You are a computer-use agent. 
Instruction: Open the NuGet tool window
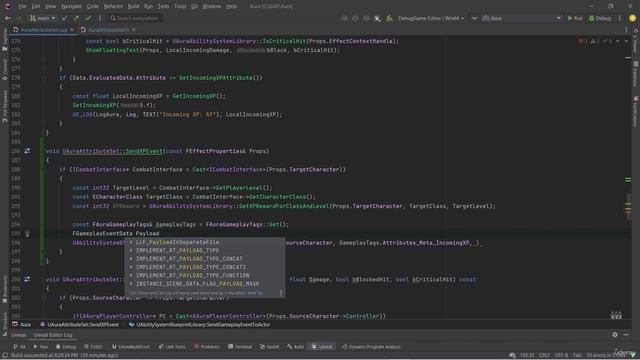[x=269, y=347]
